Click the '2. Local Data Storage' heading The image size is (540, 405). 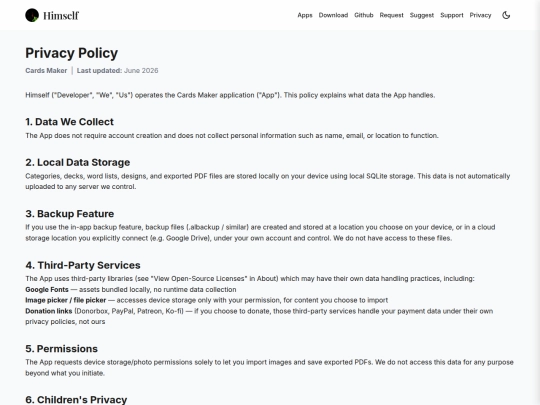[77, 162]
